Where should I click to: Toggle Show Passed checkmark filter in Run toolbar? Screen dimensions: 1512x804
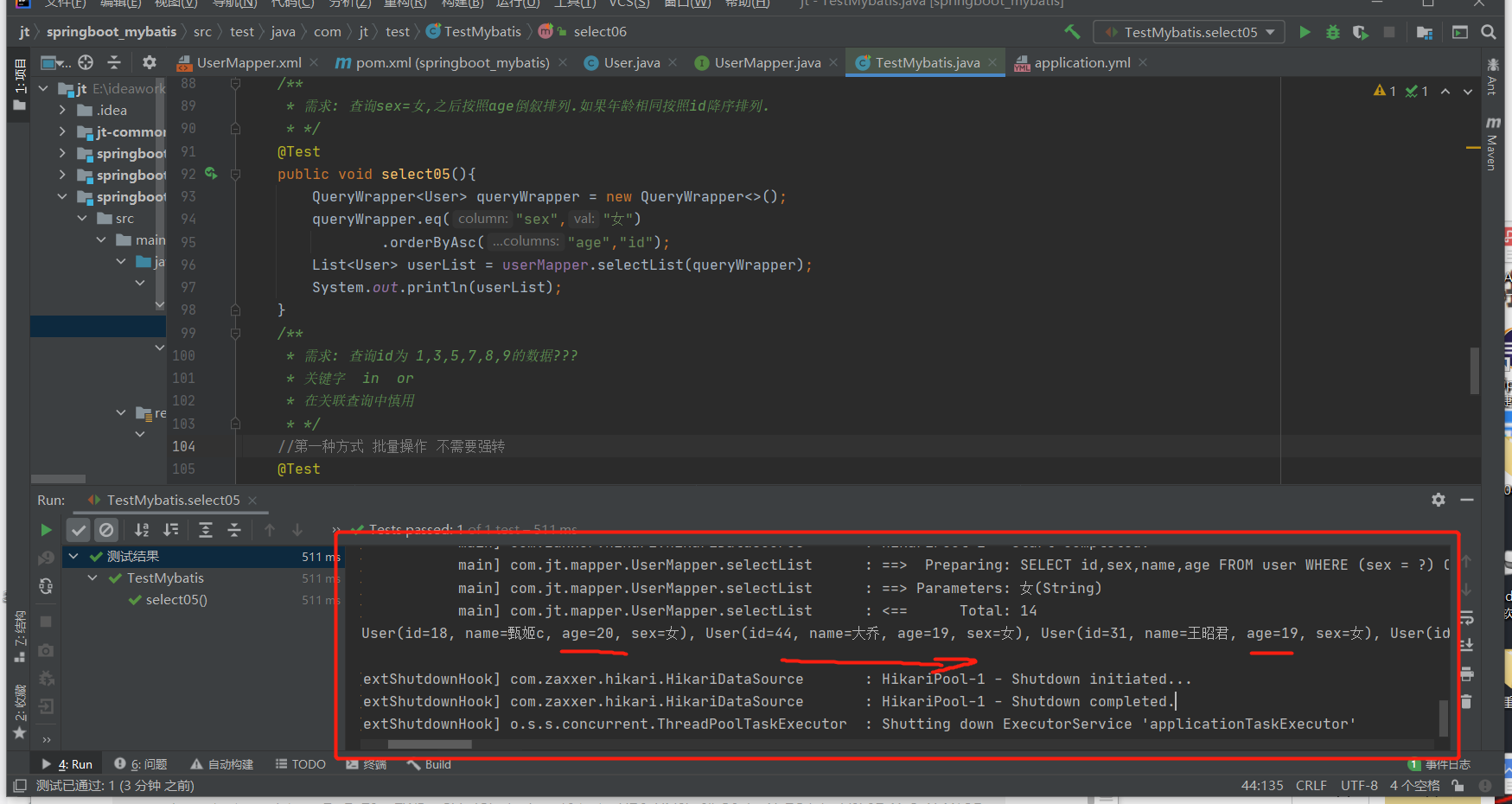pyautogui.click(x=79, y=530)
